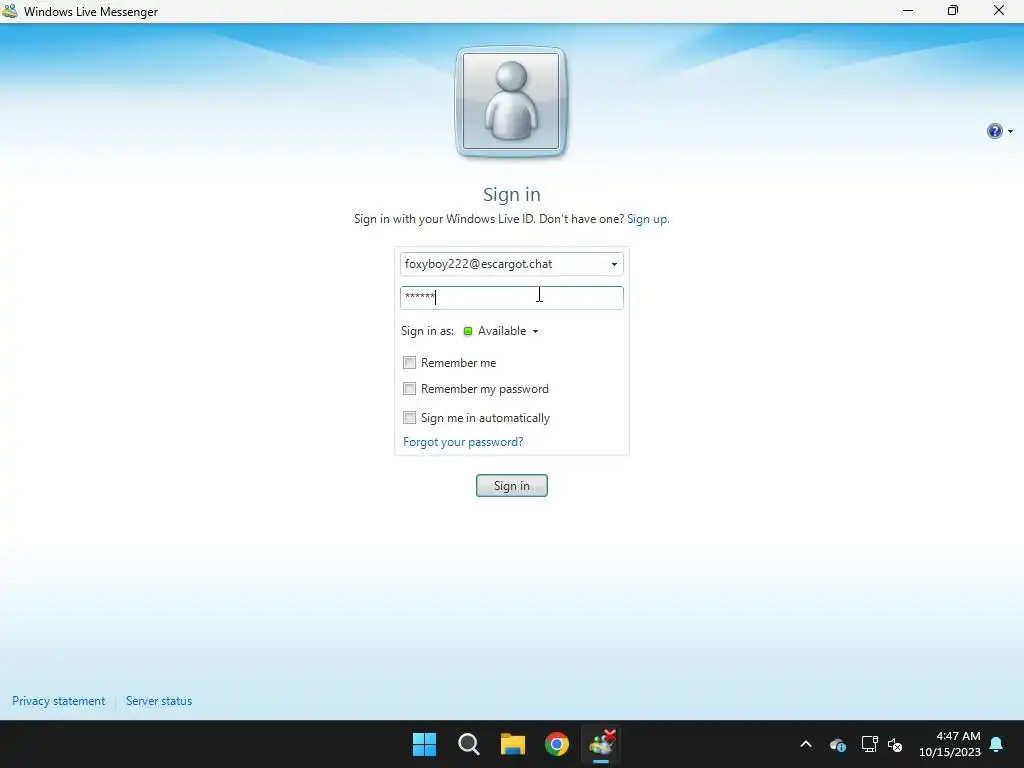The width and height of the screenshot is (1024, 768).
Task: Enable the Remember me checkbox
Action: 409,362
